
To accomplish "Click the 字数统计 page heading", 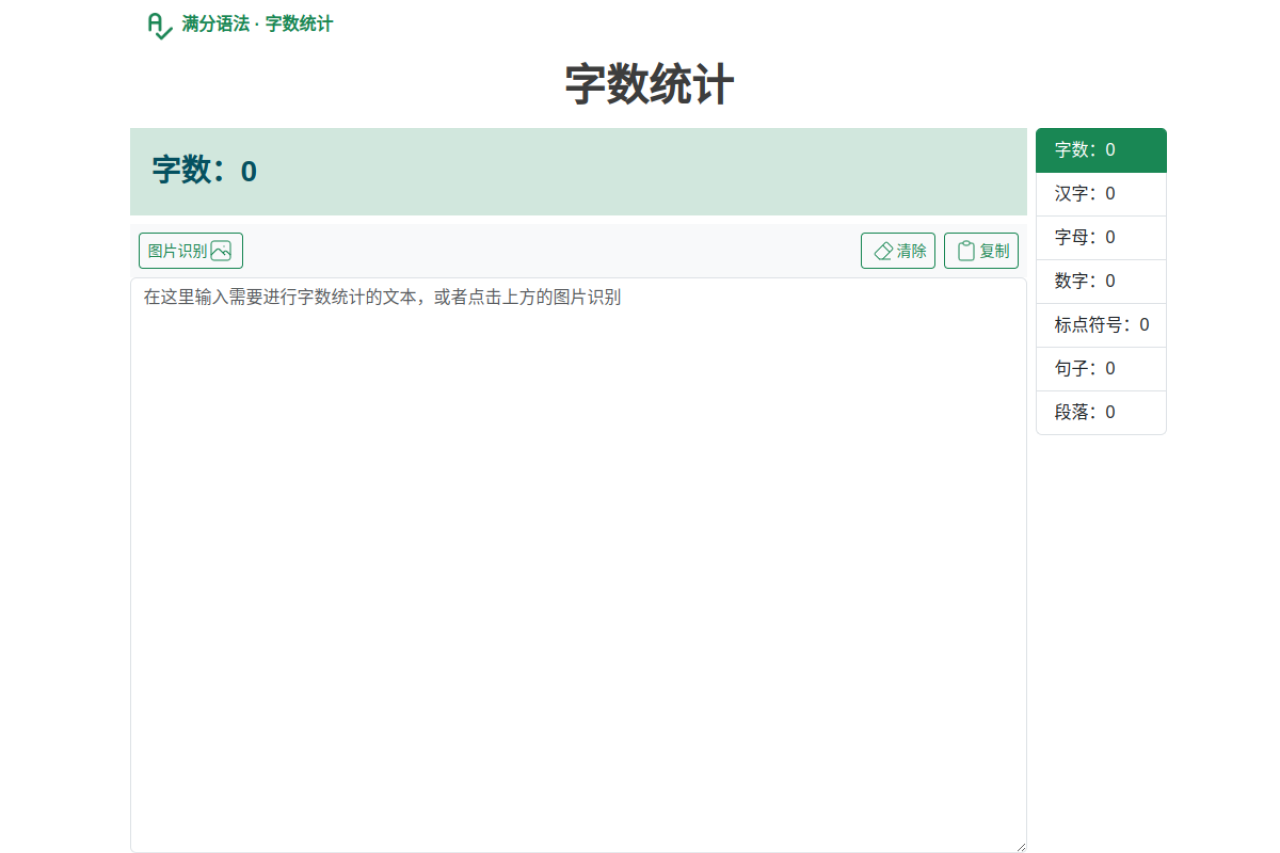I will pos(649,85).
